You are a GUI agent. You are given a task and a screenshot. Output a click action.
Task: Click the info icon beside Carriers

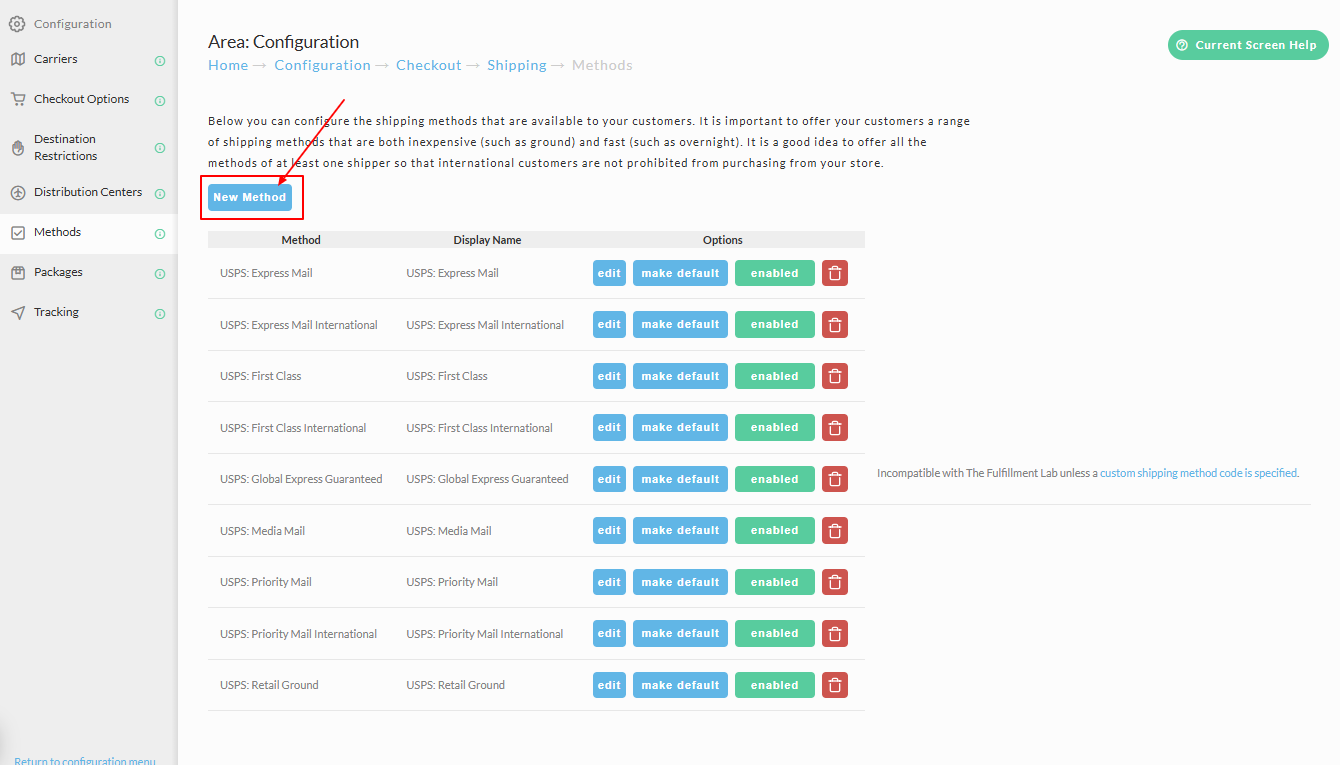tap(160, 61)
